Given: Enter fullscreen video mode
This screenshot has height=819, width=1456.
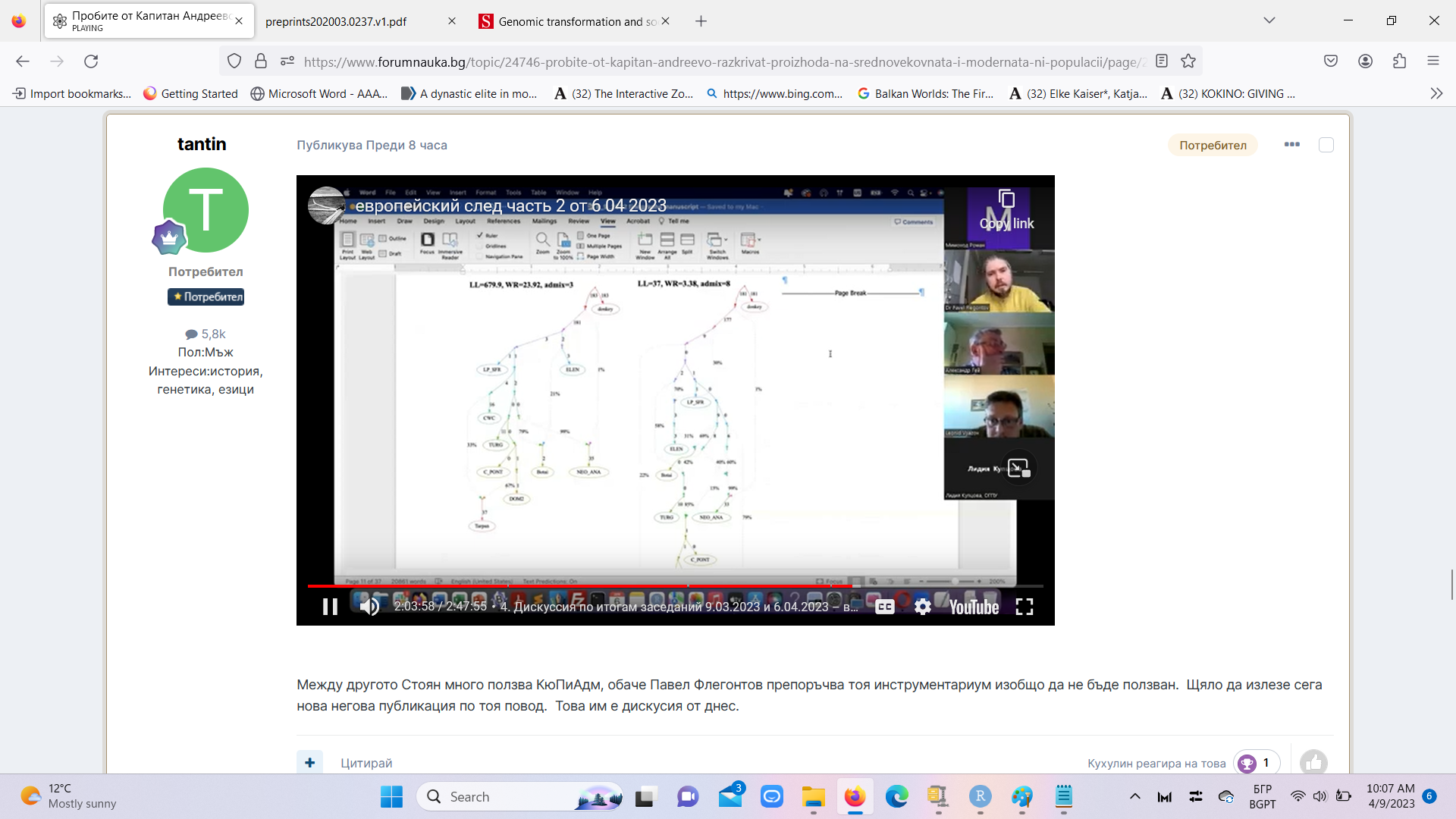Looking at the screenshot, I should click(x=1025, y=607).
